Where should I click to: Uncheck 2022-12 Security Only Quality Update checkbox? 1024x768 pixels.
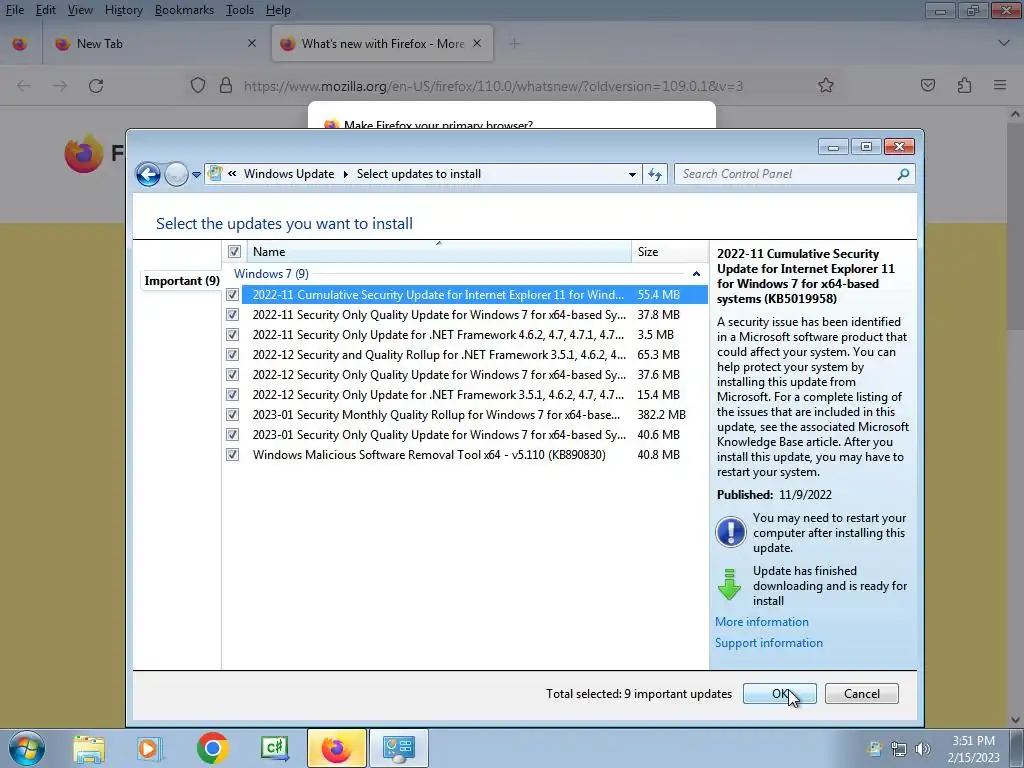232,375
